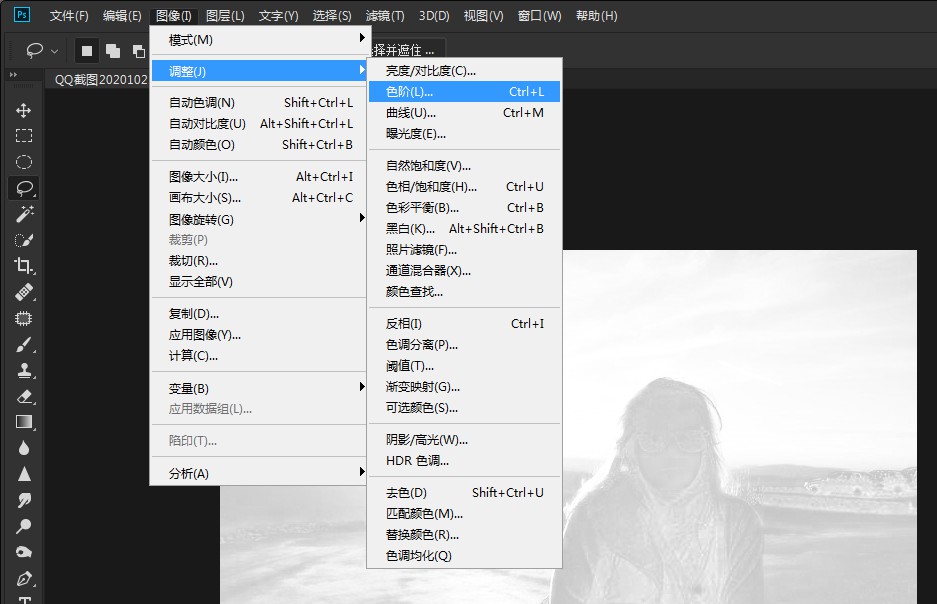Select the Sharpen triangle tool
The width and height of the screenshot is (937, 604).
(24, 474)
